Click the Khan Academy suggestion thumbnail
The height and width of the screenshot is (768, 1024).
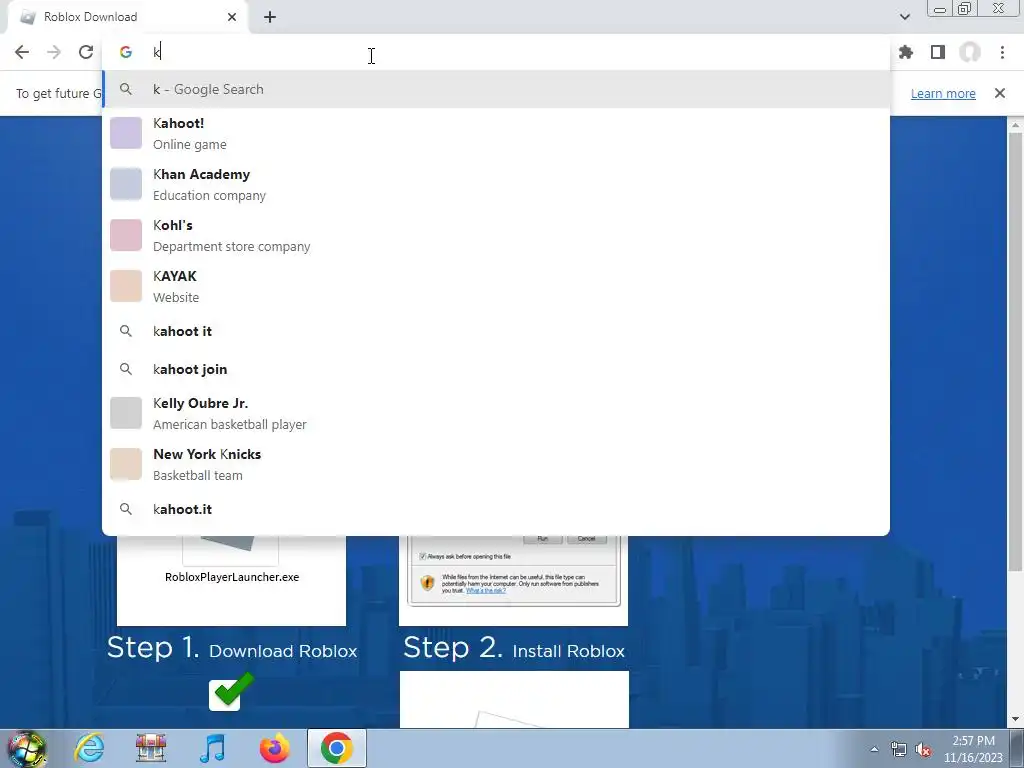click(x=126, y=184)
